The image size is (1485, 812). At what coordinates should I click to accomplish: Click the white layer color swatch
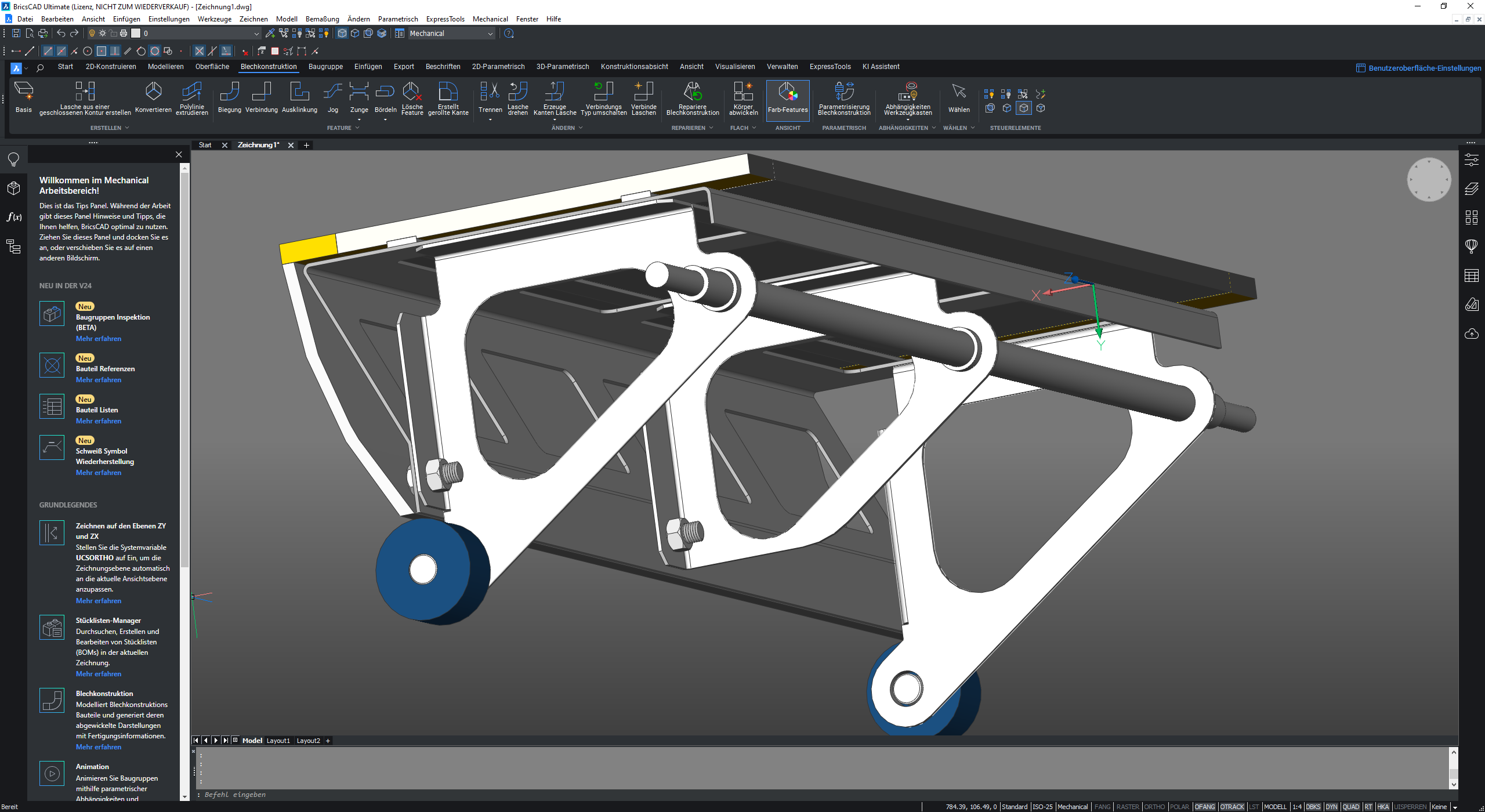tap(136, 34)
